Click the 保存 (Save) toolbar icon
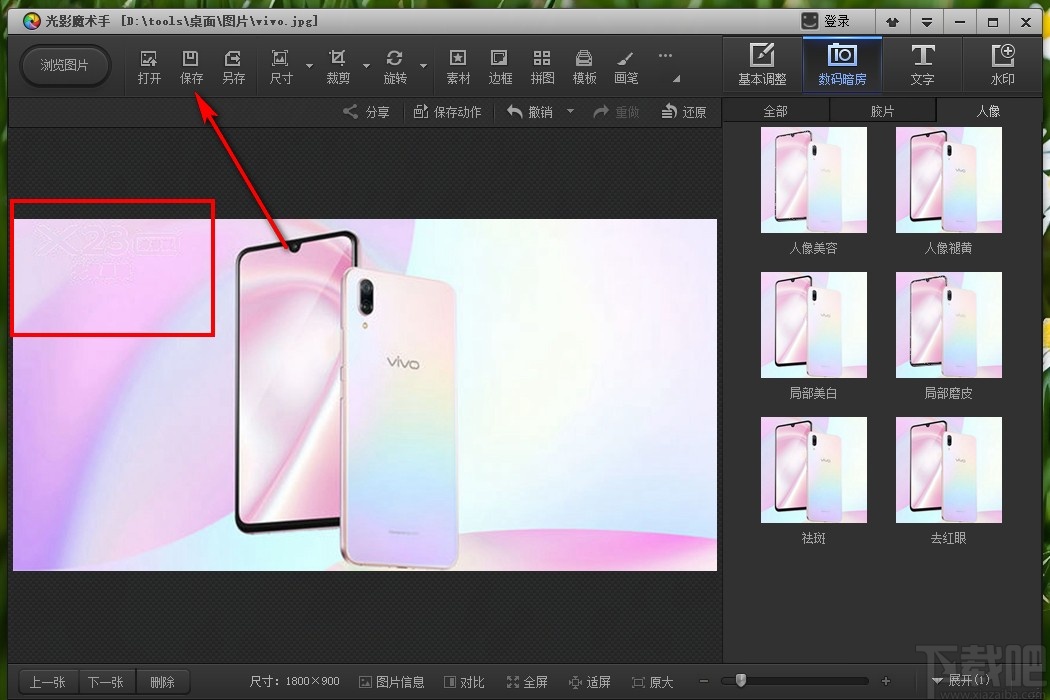Viewport: 1050px width, 700px height. pos(191,67)
